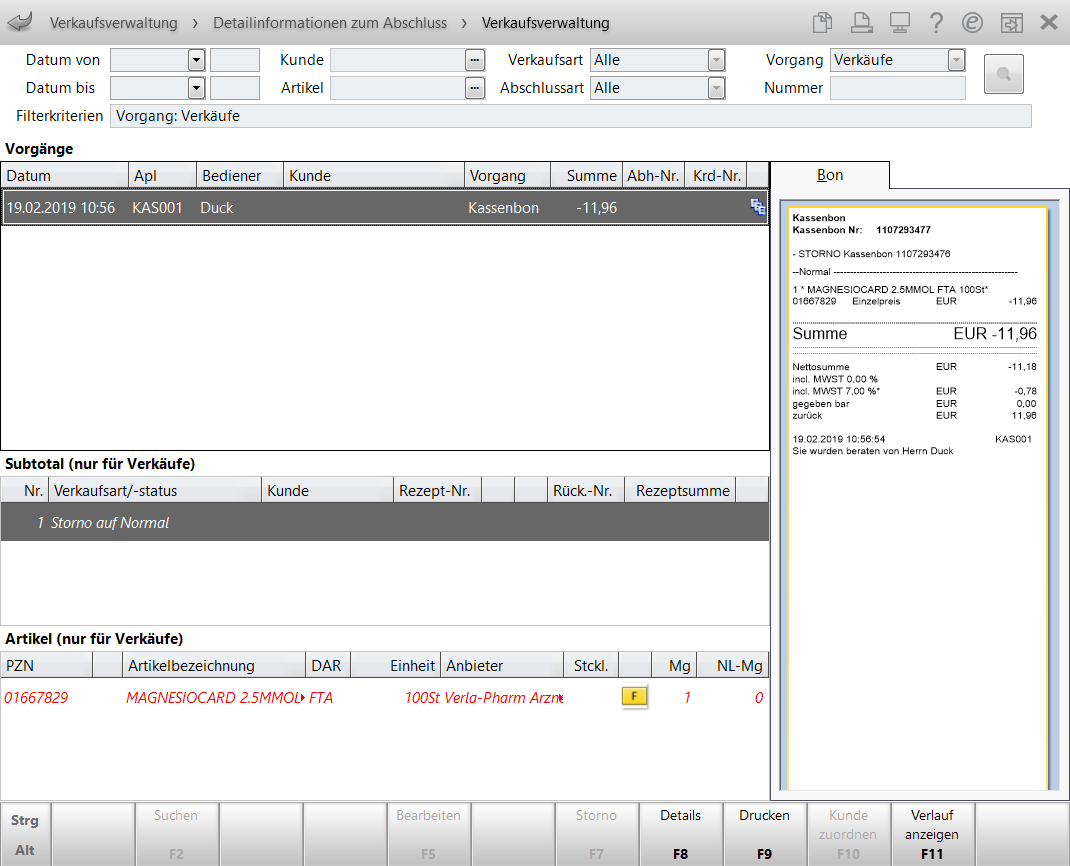Click the back arrow icon

20,22
